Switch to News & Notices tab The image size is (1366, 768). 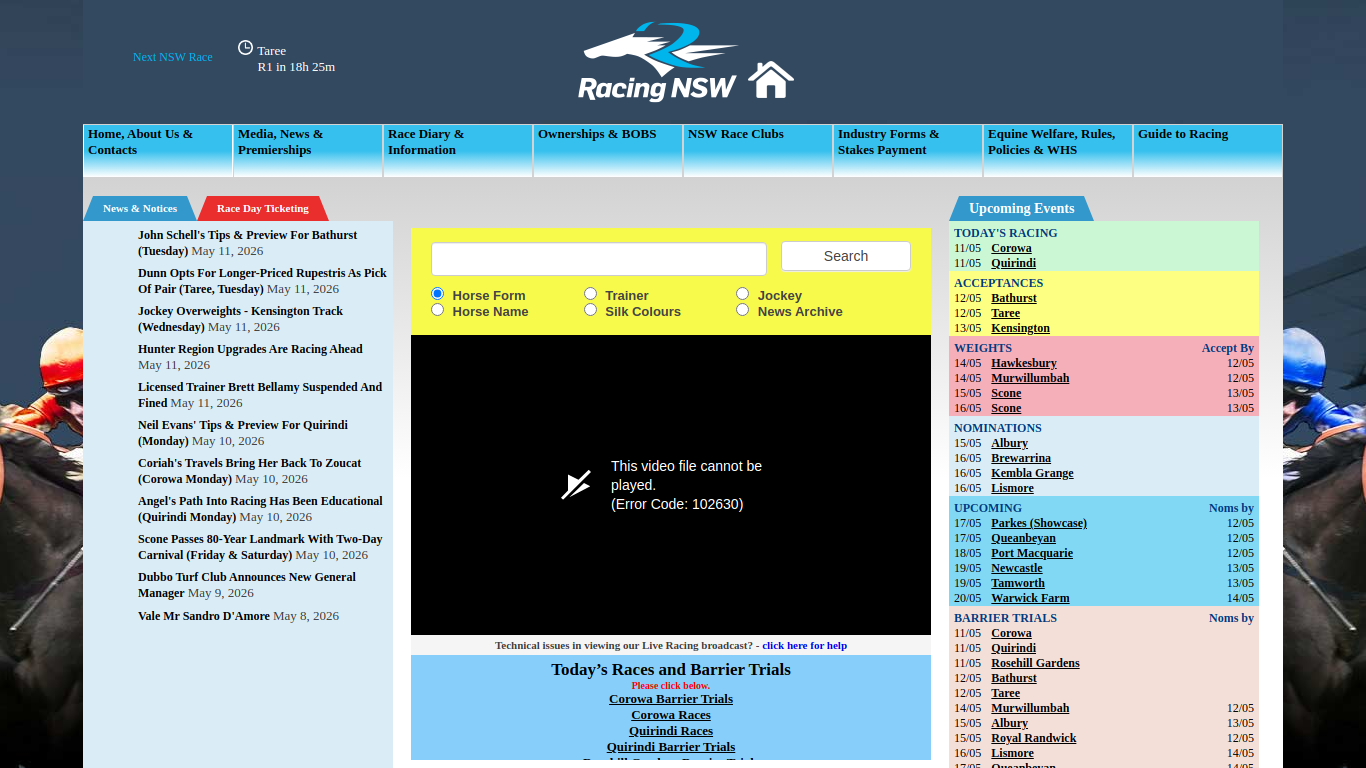(x=140, y=208)
